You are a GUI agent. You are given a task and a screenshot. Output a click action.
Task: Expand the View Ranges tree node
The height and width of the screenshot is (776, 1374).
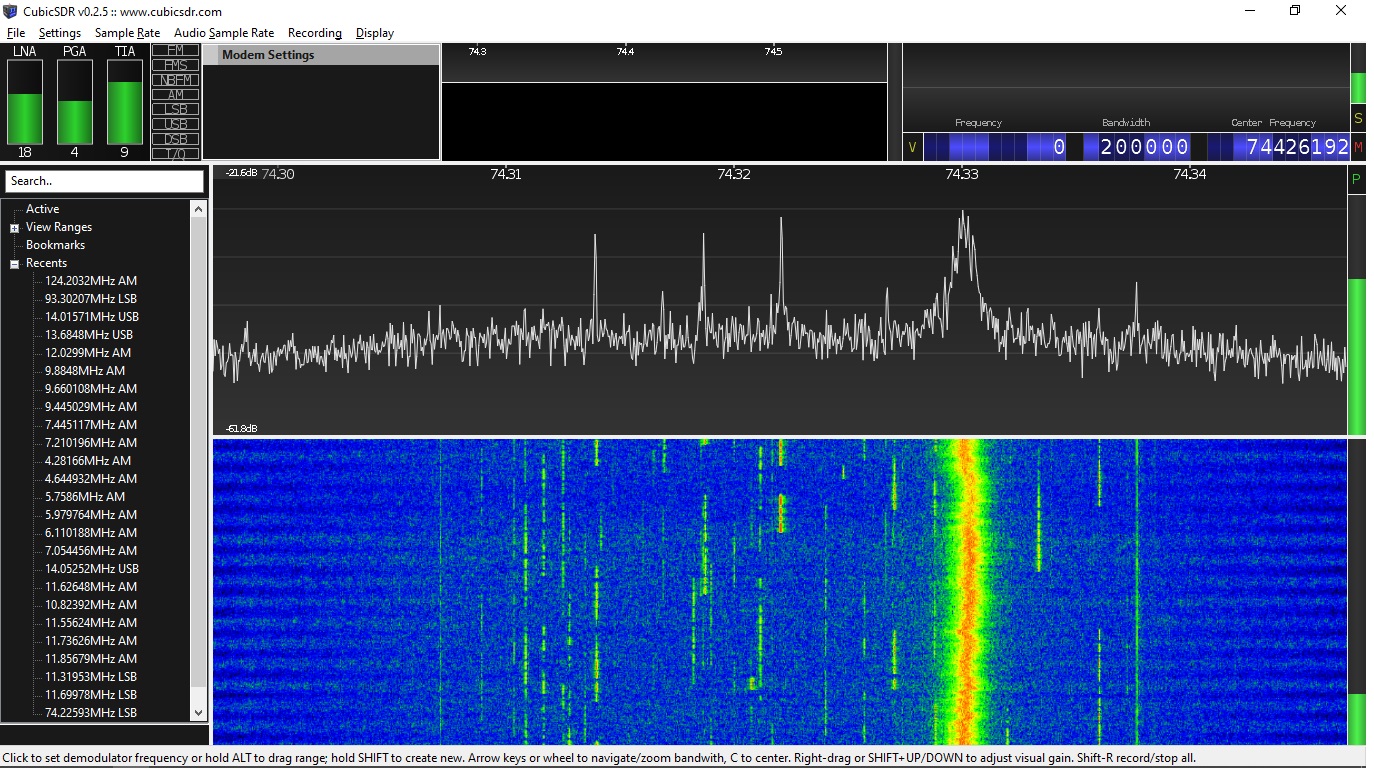tap(15, 228)
